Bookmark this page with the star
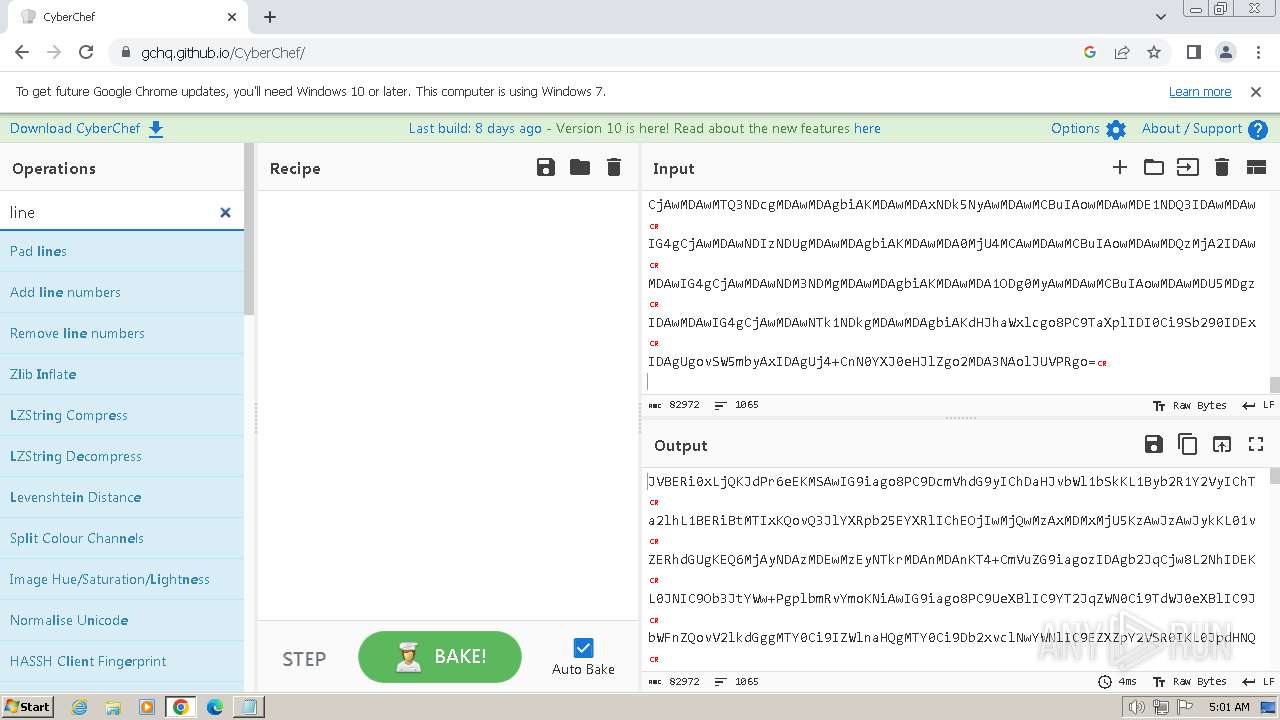The height and width of the screenshot is (720, 1280). click(1154, 52)
